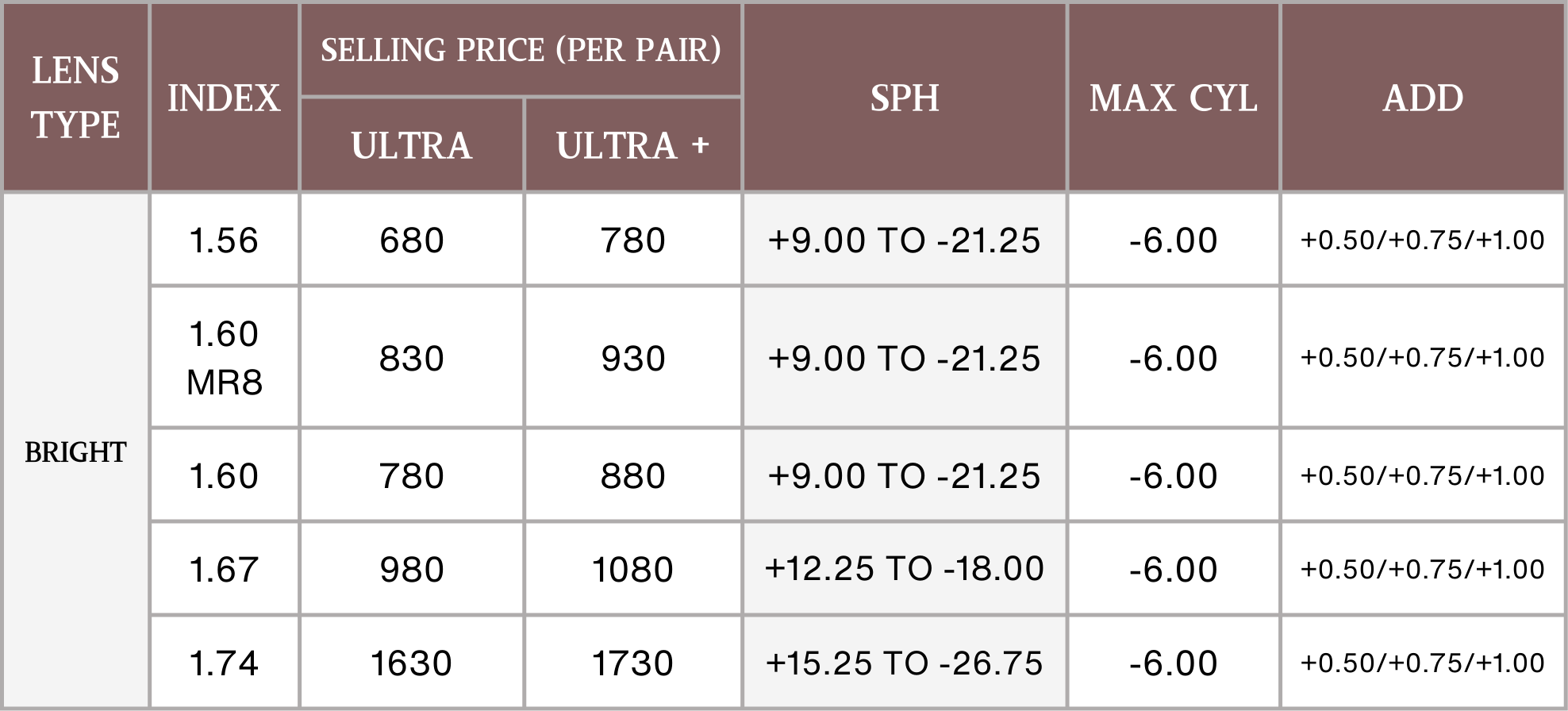Click the ULTRA + sub-header
The width and height of the screenshot is (1568, 711).
pyautogui.click(x=632, y=145)
